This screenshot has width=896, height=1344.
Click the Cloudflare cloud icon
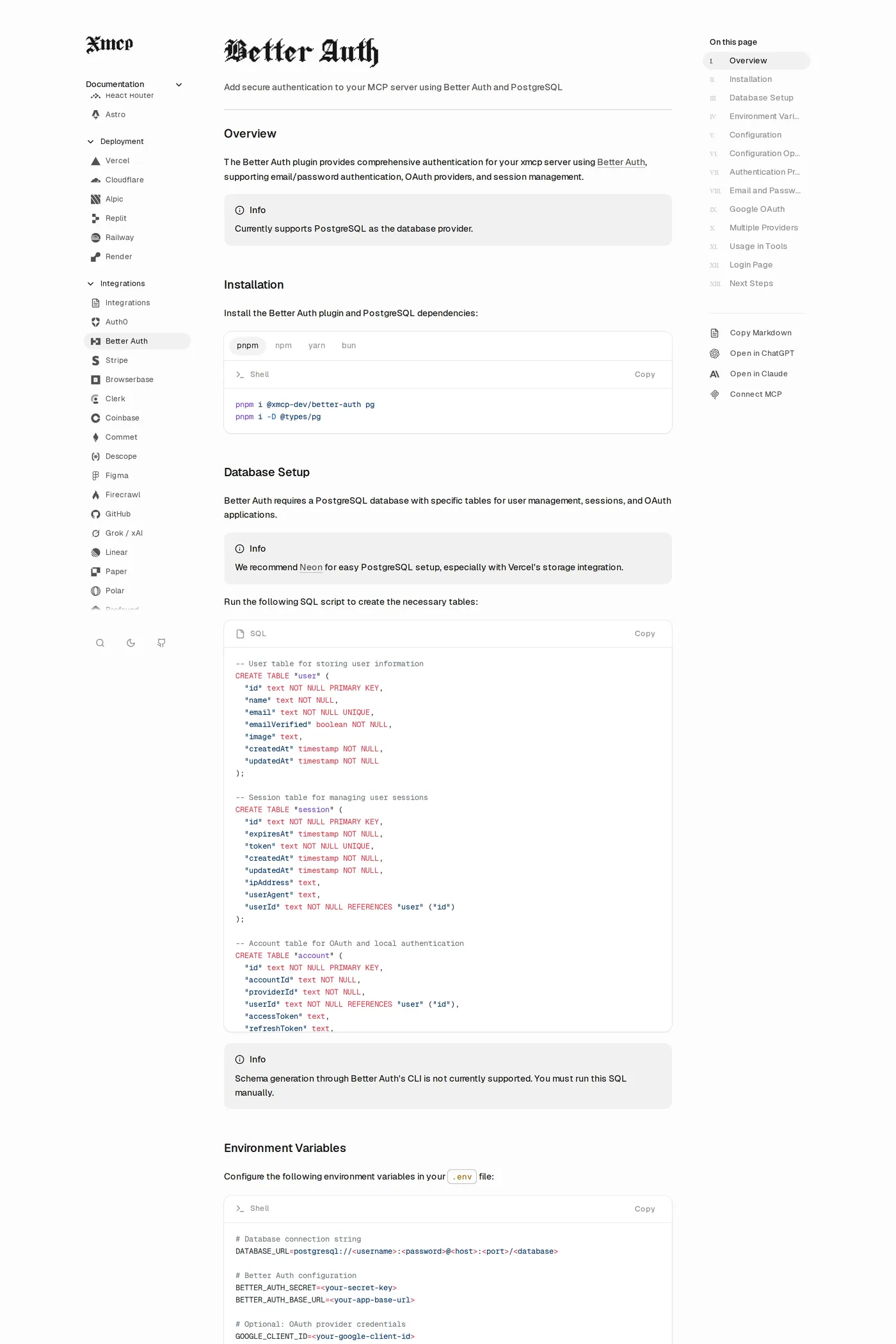(x=95, y=180)
